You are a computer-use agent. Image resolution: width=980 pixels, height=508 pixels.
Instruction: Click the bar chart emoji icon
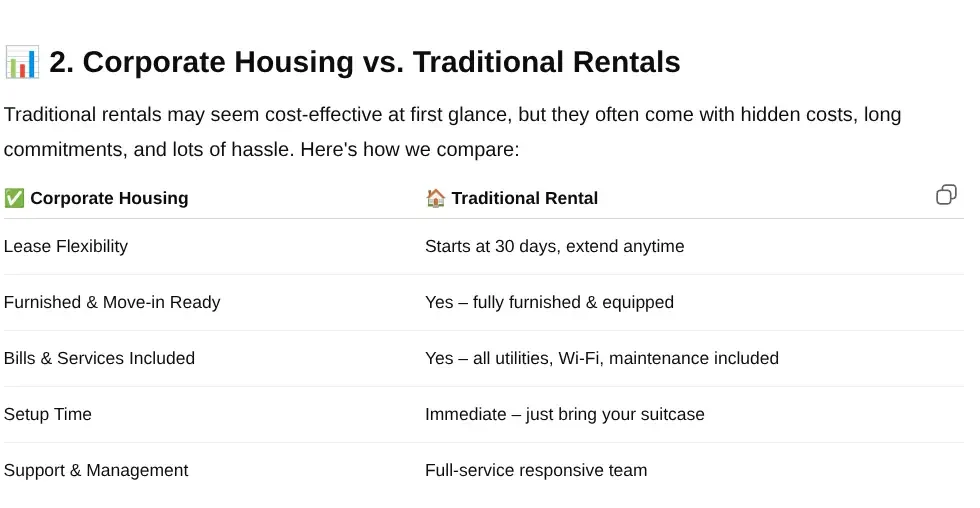[x=22, y=62]
